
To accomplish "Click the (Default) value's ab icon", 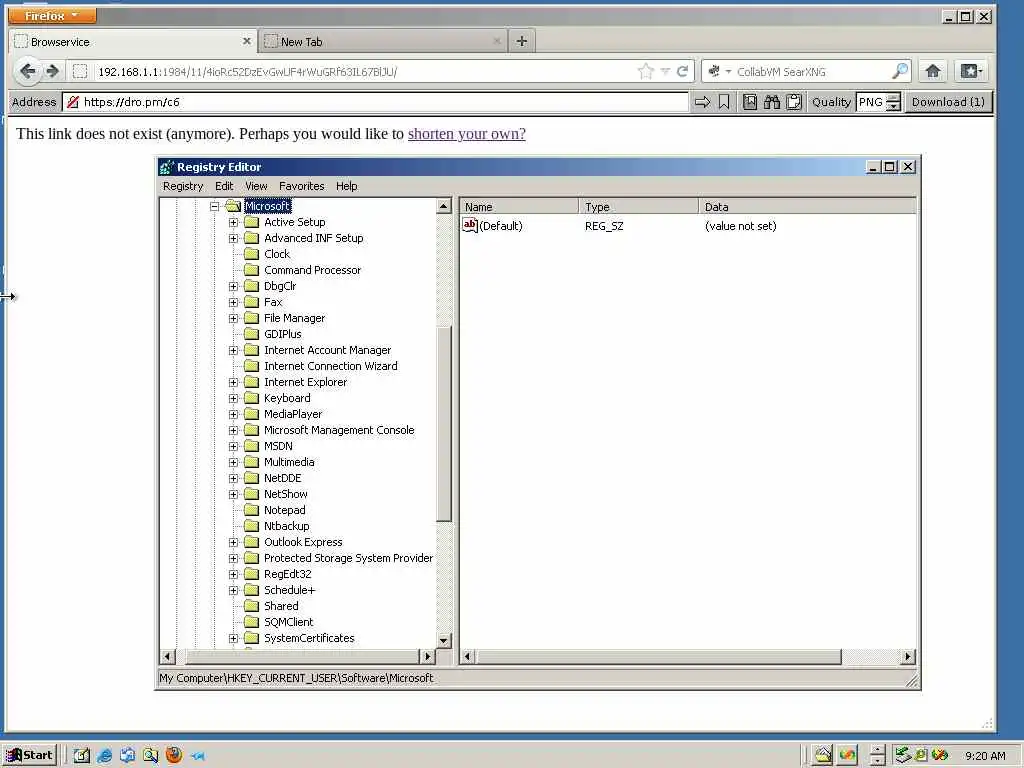I will click(470, 225).
